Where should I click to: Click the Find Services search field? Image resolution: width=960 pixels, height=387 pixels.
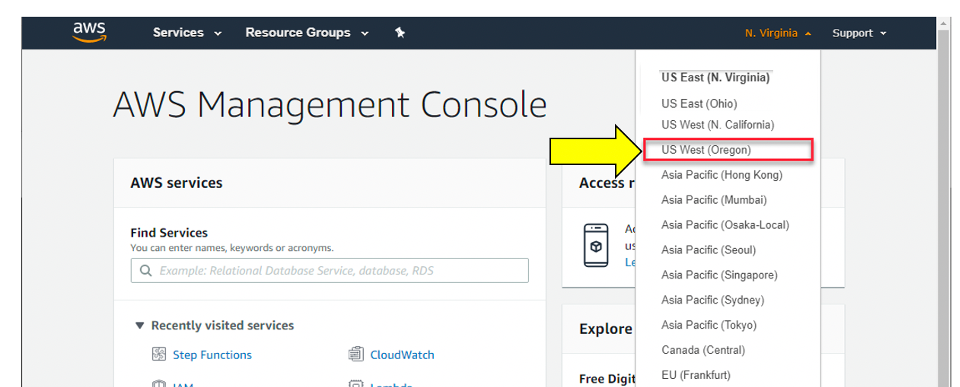pyautogui.click(x=329, y=270)
